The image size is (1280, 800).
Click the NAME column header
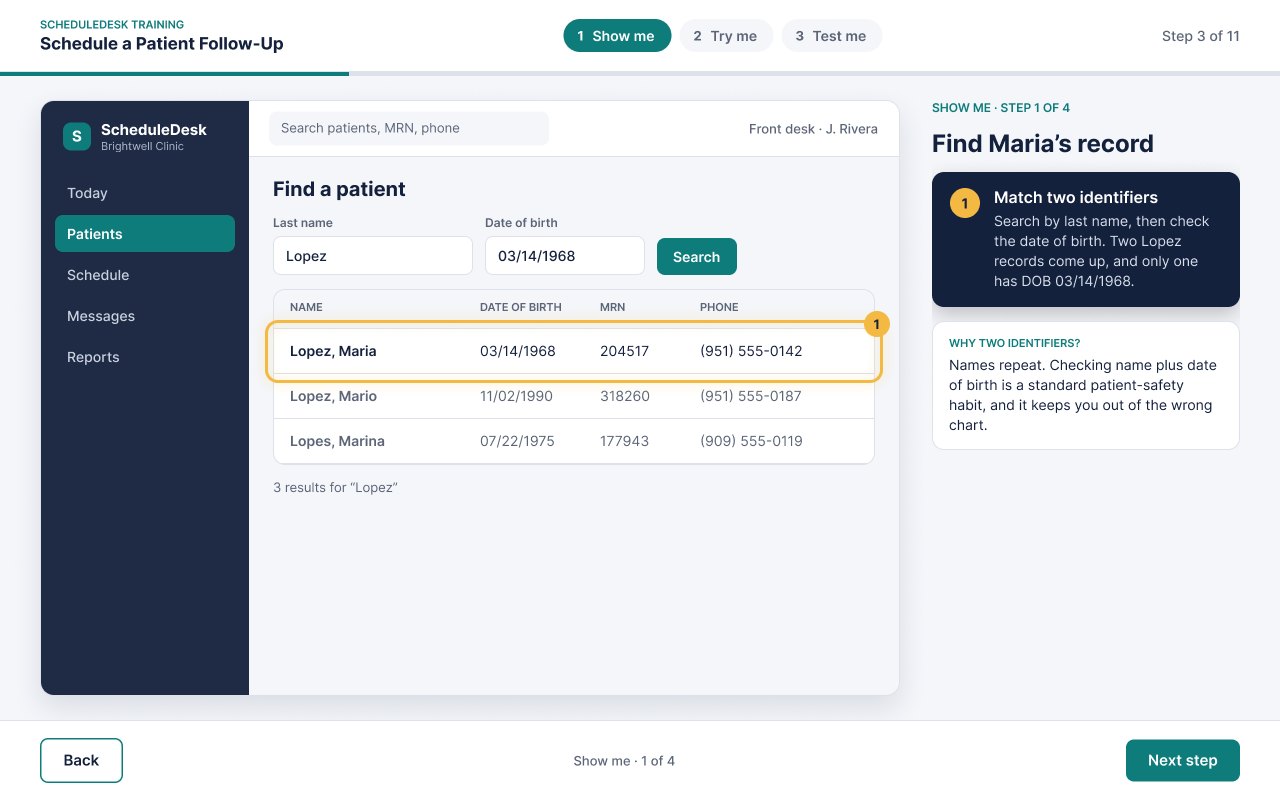(306, 307)
